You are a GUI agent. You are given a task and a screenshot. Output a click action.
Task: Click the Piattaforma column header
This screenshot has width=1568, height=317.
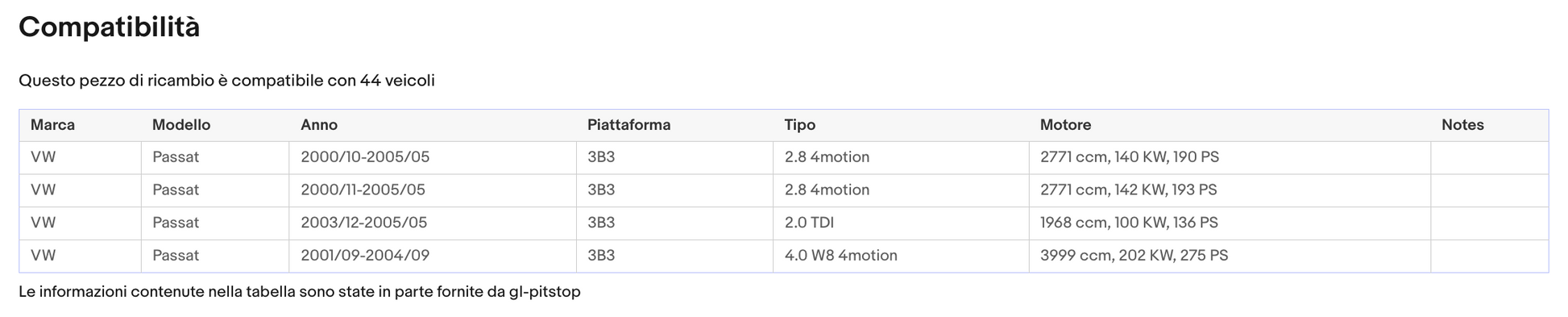(674, 125)
